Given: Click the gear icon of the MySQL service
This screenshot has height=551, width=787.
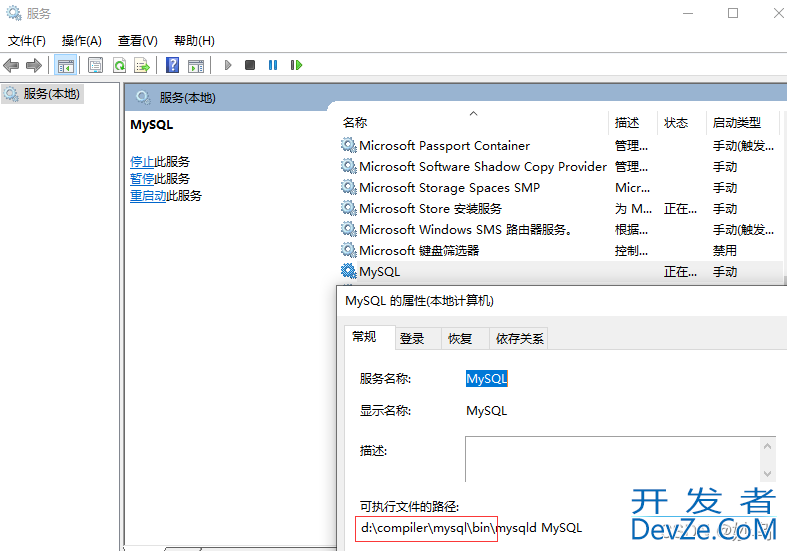Looking at the screenshot, I should (x=348, y=271).
